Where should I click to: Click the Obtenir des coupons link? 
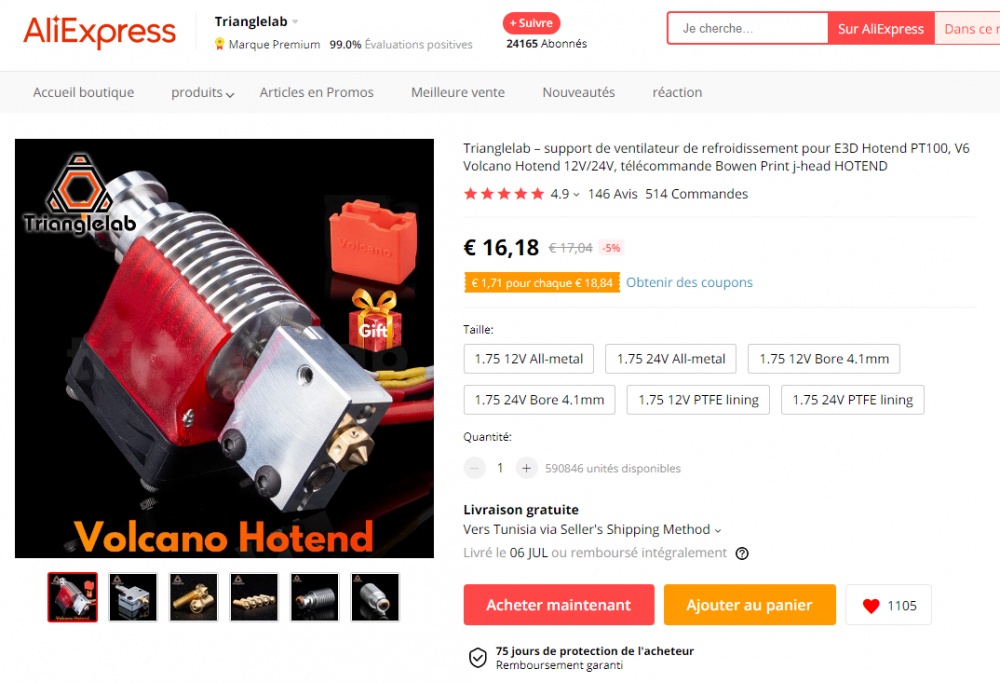pos(689,283)
